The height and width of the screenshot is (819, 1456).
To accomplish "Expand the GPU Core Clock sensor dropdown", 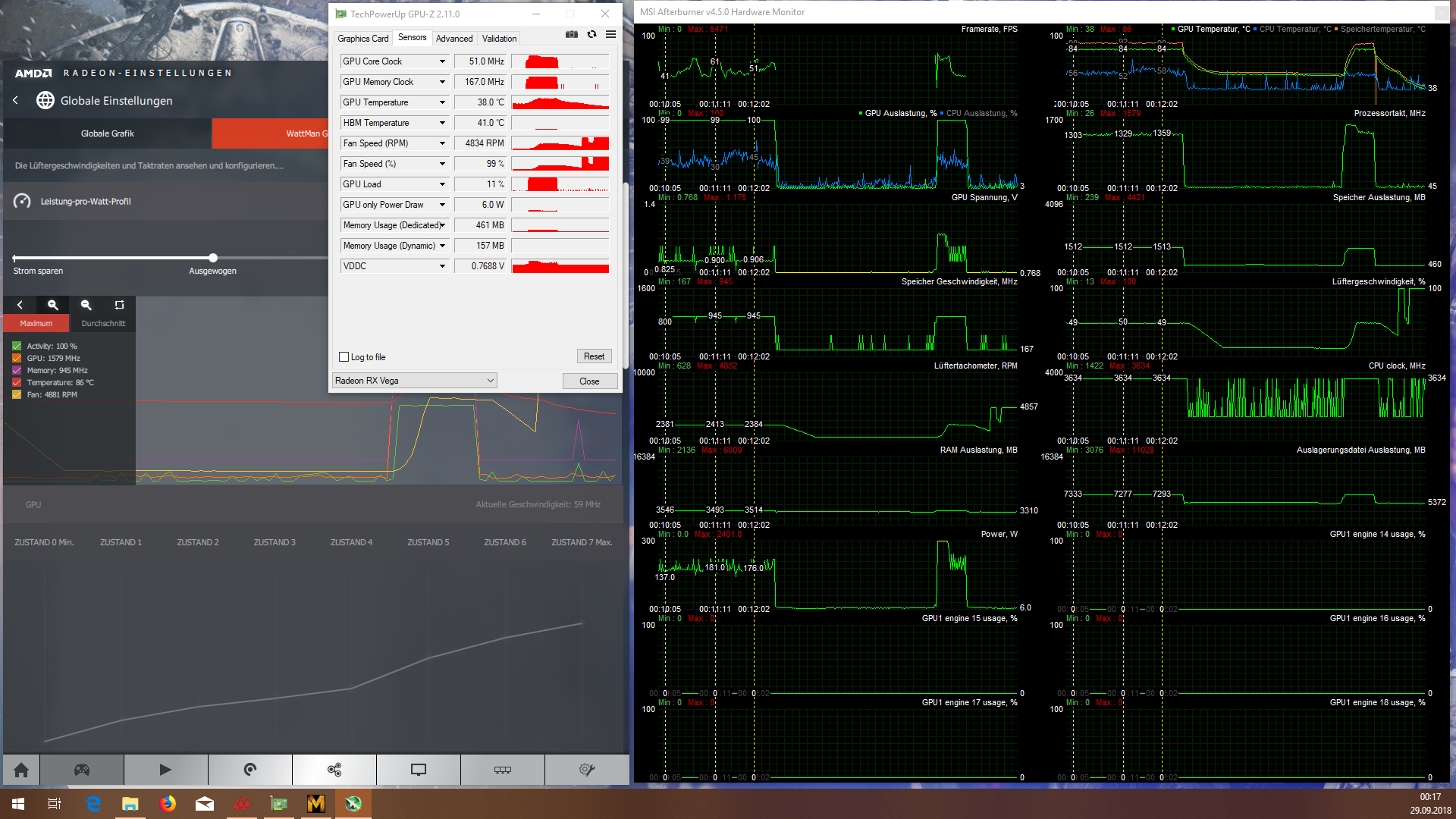I will pyautogui.click(x=442, y=61).
